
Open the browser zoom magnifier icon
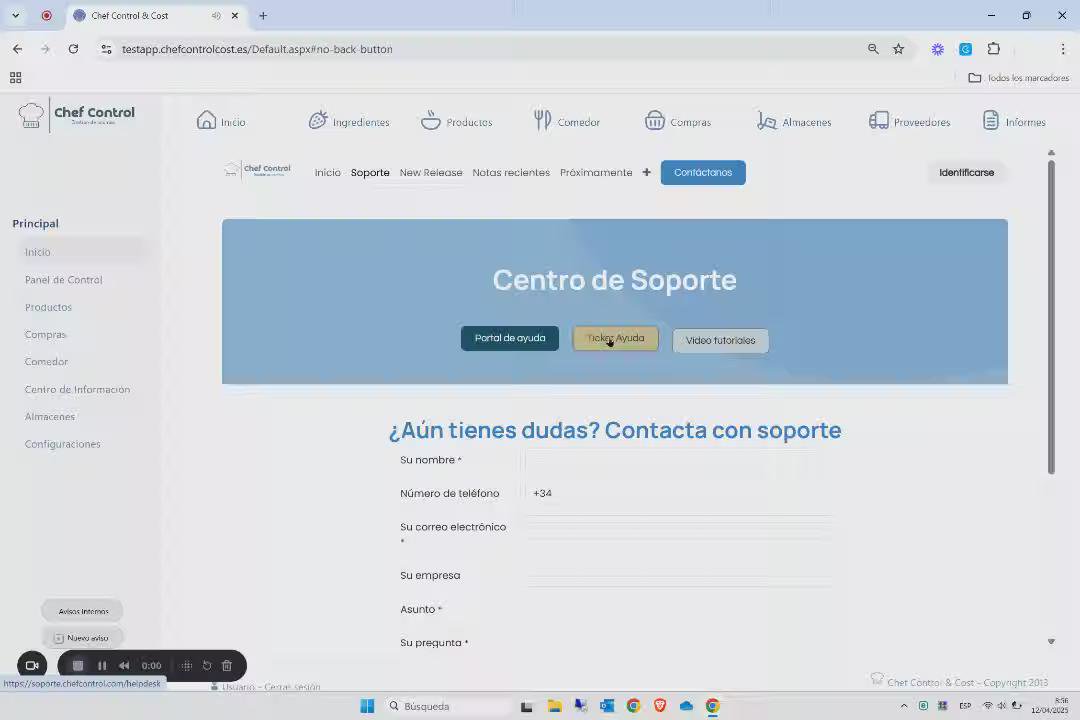coord(873,49)
